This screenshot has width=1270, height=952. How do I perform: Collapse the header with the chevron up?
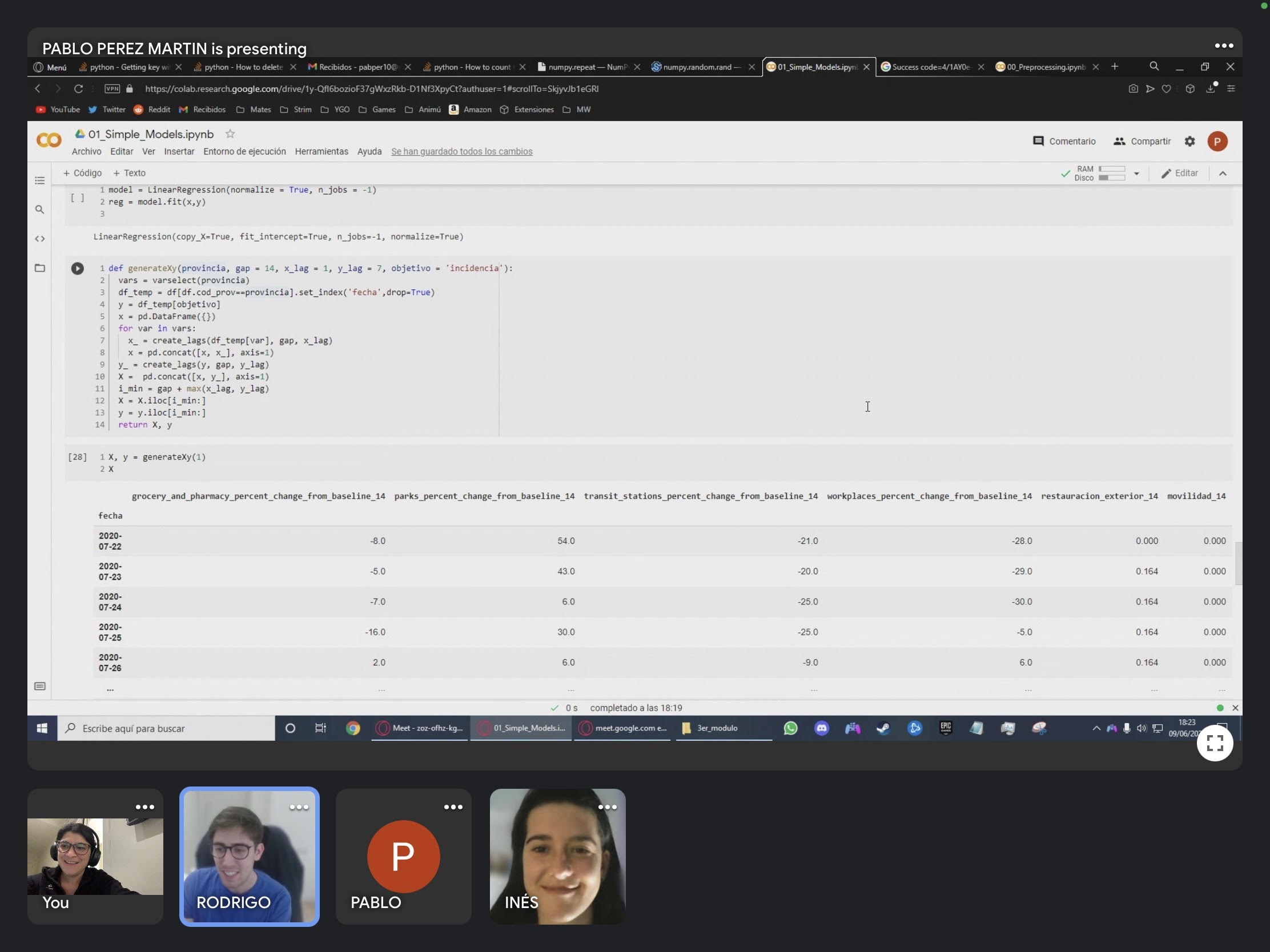pyautogui.click(x=1223, y=174)
